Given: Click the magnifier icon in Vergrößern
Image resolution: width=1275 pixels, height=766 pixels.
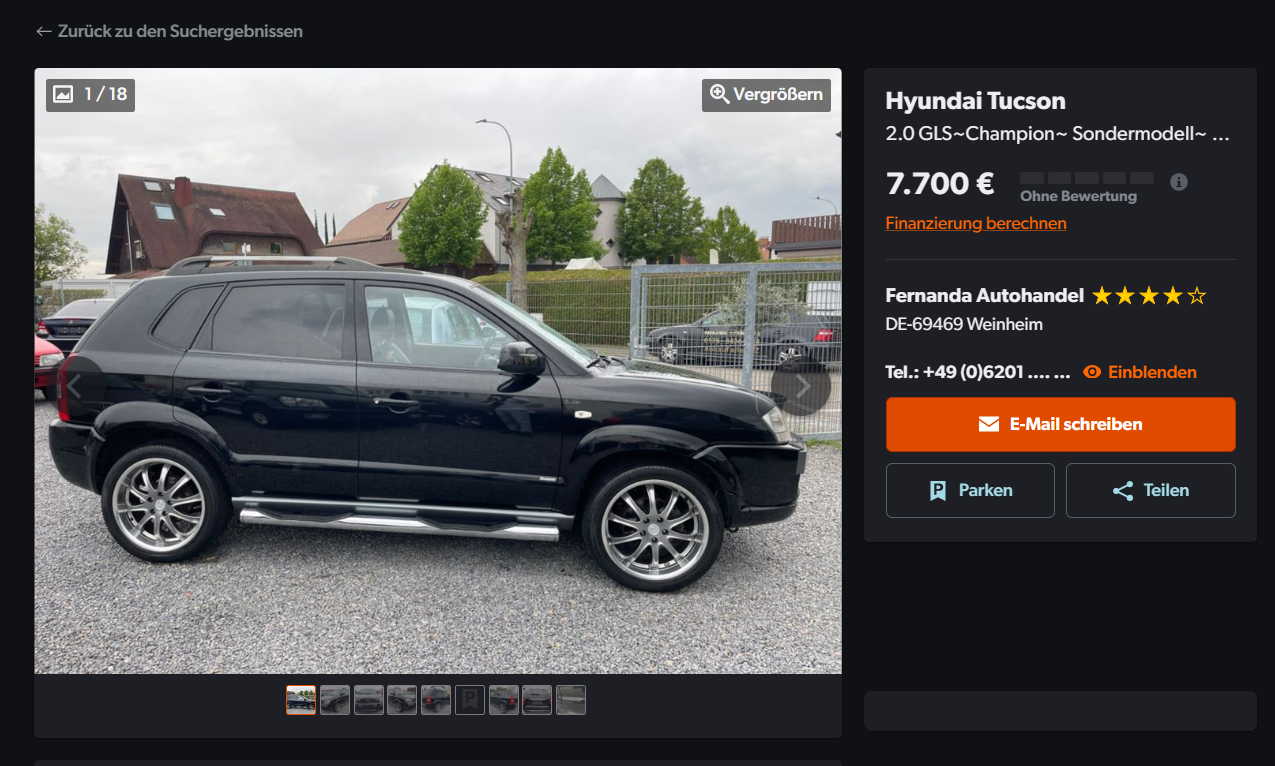Looking at the screenshot, I should click(x=719, y=94).
